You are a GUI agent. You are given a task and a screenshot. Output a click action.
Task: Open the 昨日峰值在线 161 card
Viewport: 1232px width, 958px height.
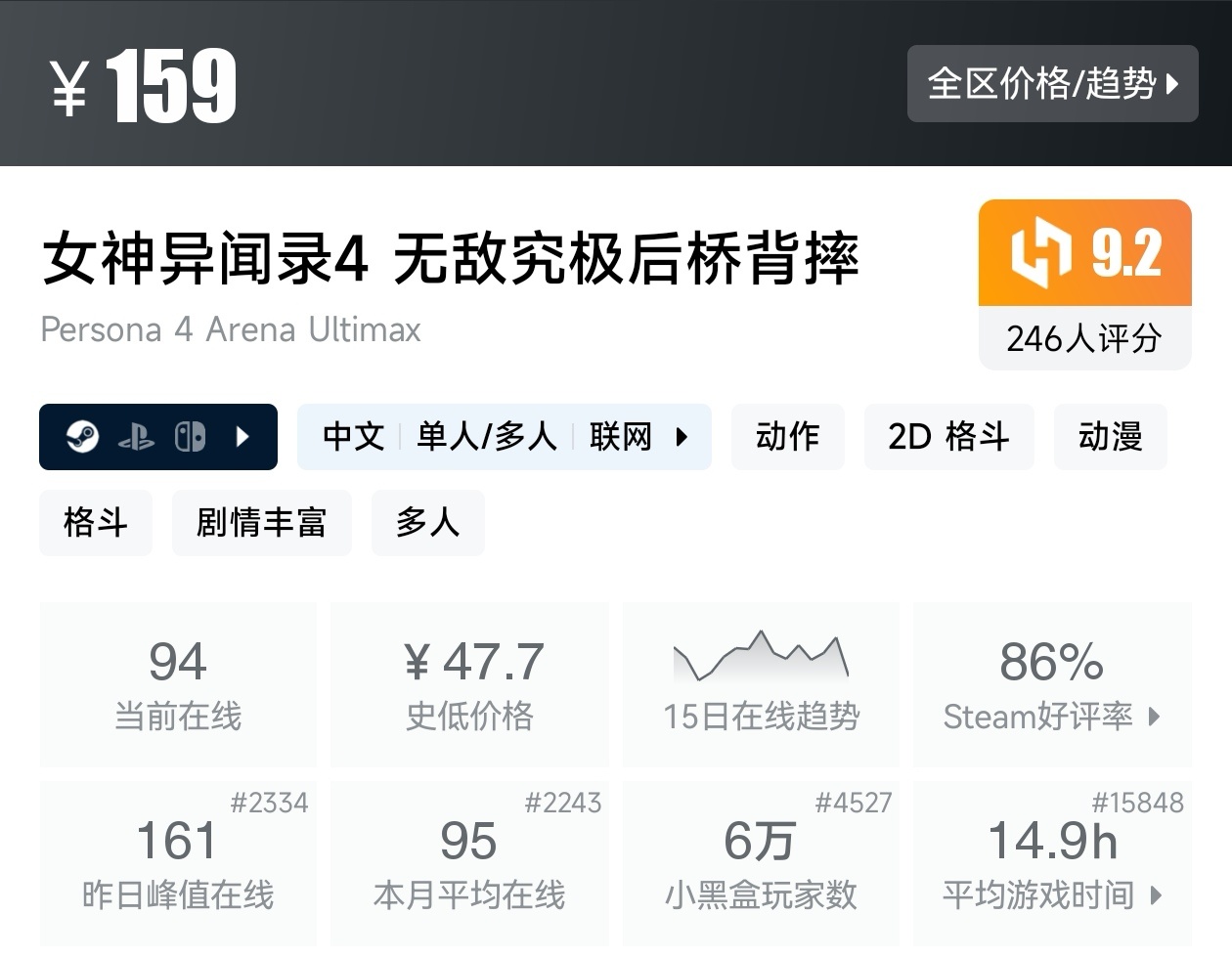click(178, 863)
